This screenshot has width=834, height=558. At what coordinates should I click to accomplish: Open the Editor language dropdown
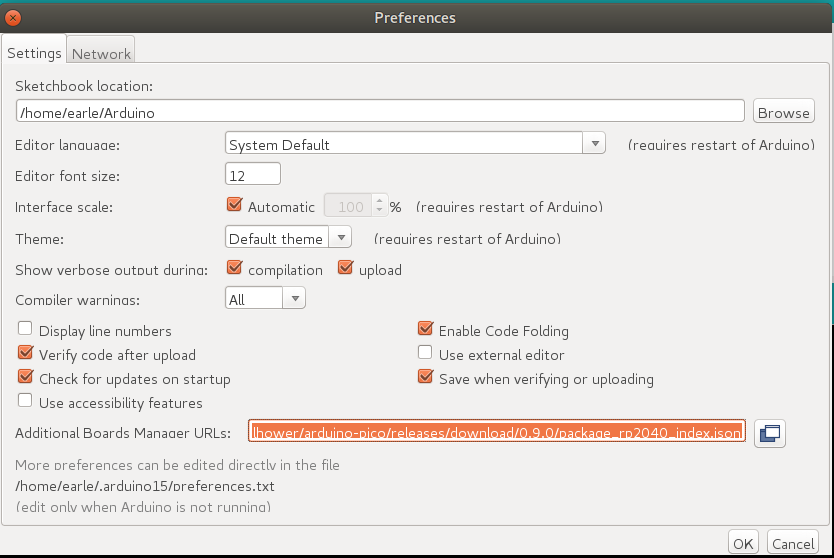tap(415, 144)
